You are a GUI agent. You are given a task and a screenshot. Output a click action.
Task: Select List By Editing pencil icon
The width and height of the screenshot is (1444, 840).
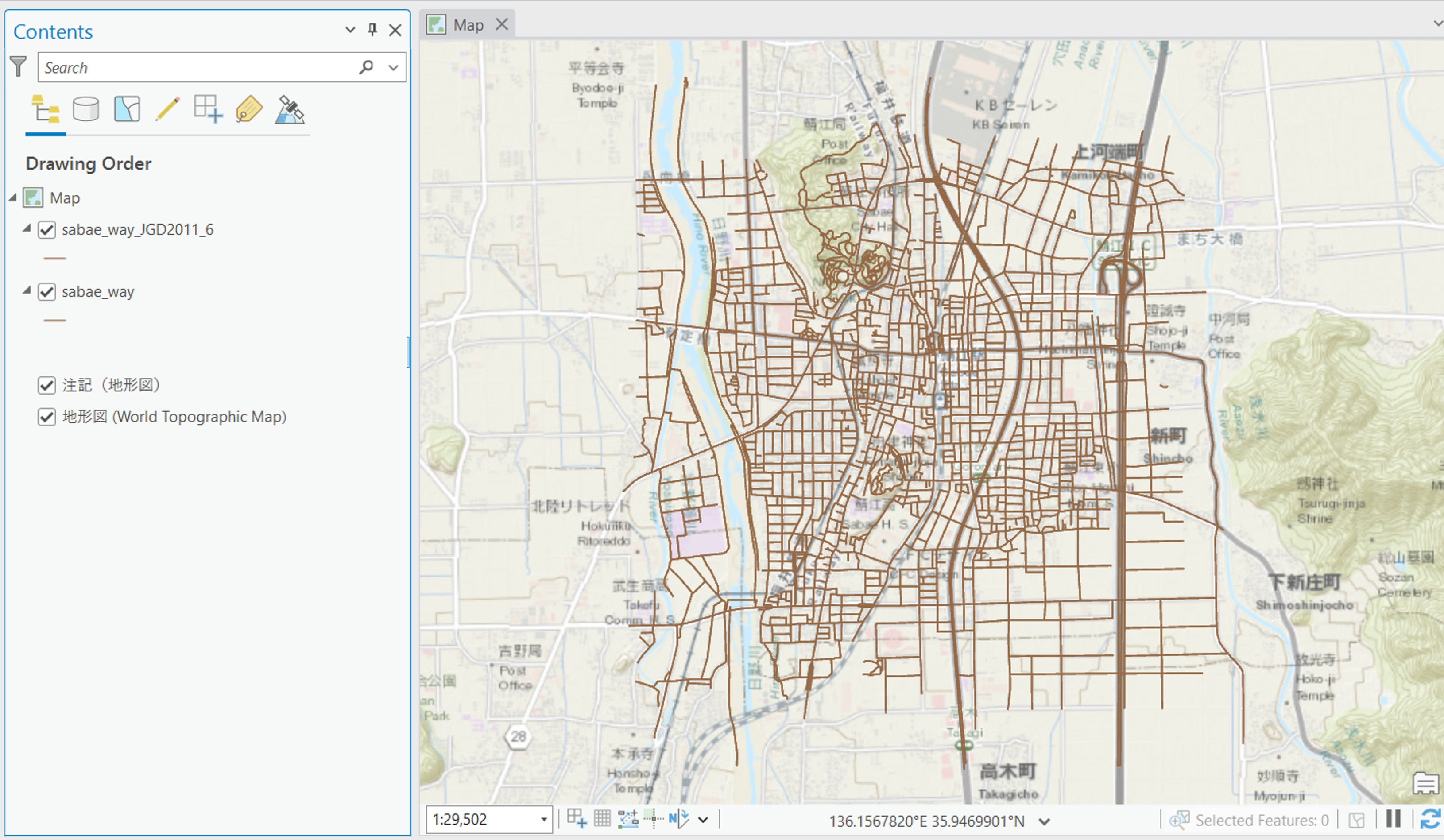coord(167,109)
